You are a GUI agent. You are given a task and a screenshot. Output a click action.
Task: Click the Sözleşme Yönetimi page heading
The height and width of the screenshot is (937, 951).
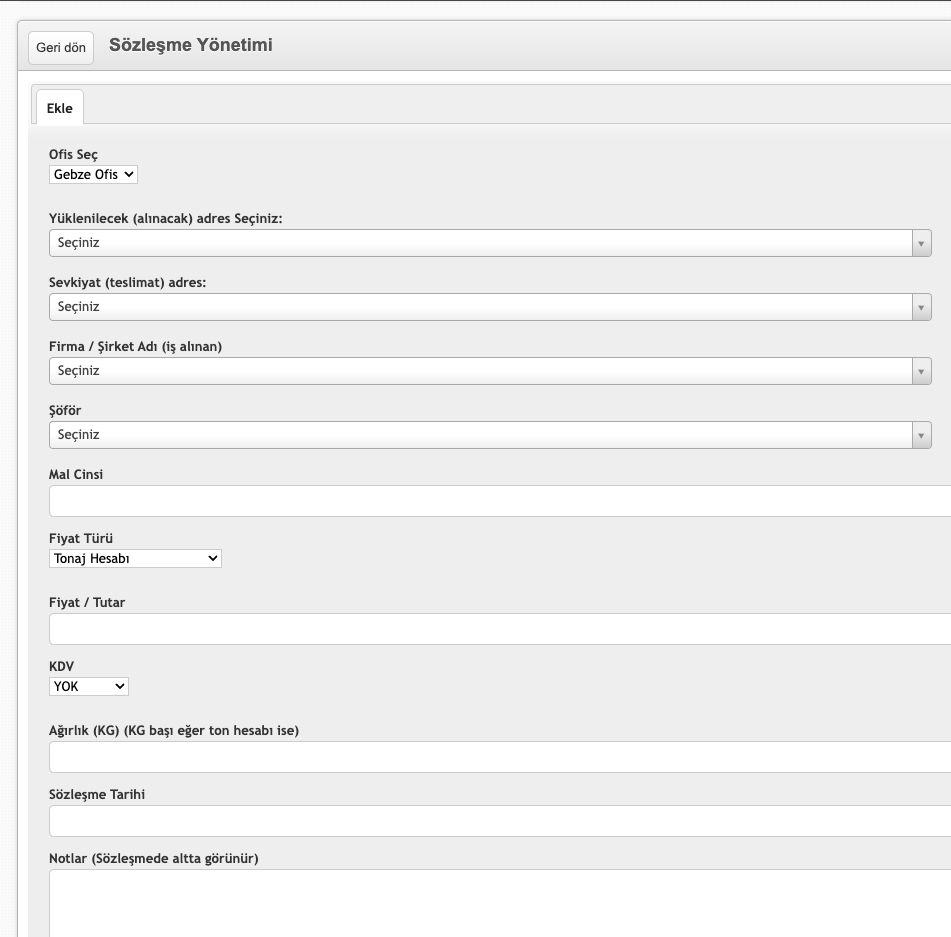click(x=190, y=45)
